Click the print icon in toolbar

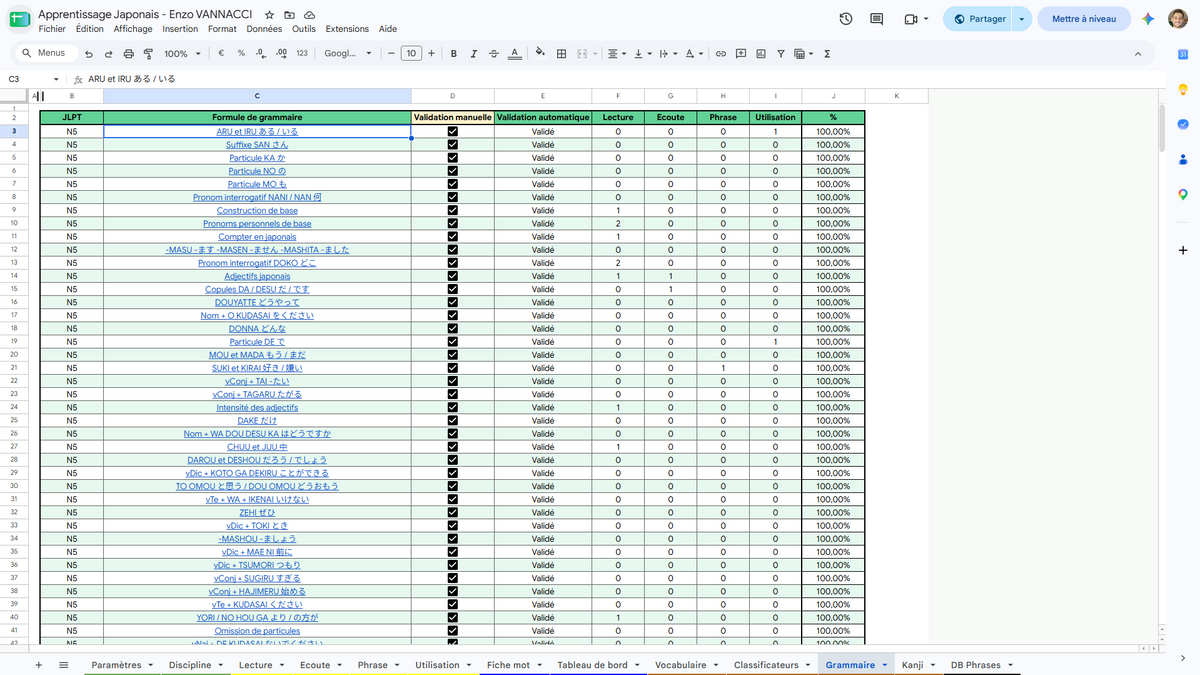click(129, 54)
